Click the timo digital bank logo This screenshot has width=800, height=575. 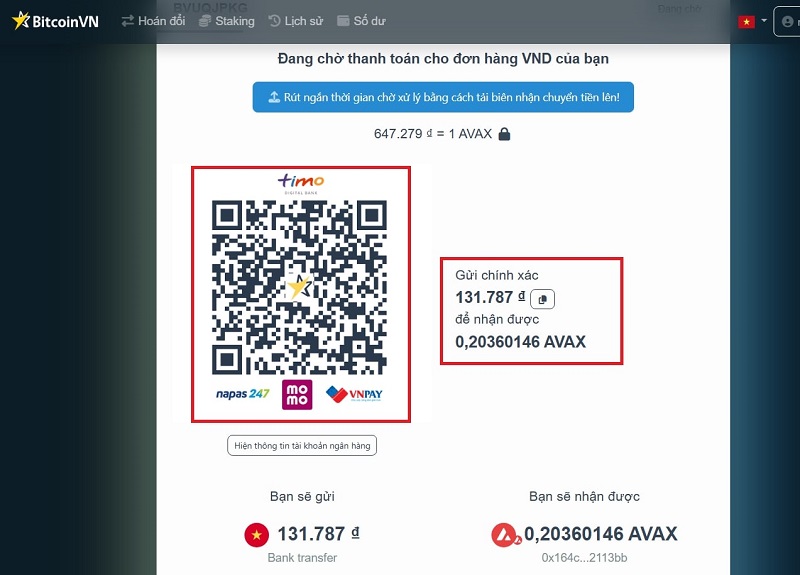pyautogui.click(x=301, y=183)
